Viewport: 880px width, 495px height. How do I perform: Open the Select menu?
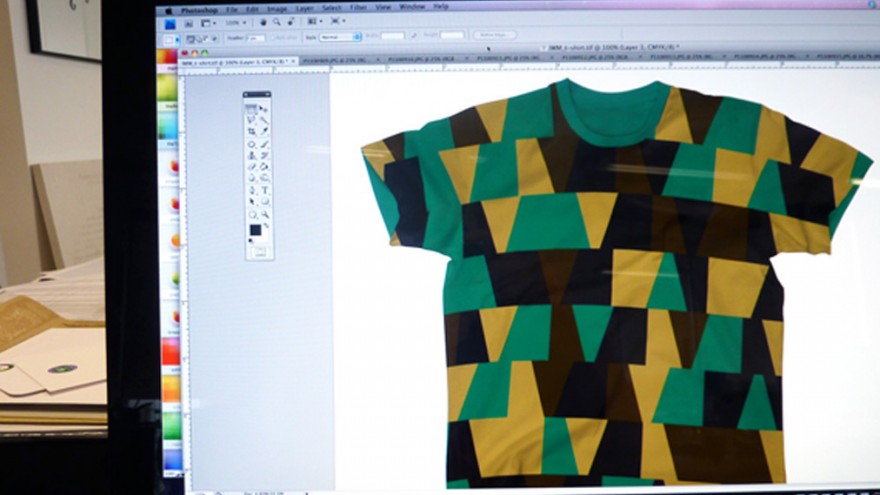point(332,8)
